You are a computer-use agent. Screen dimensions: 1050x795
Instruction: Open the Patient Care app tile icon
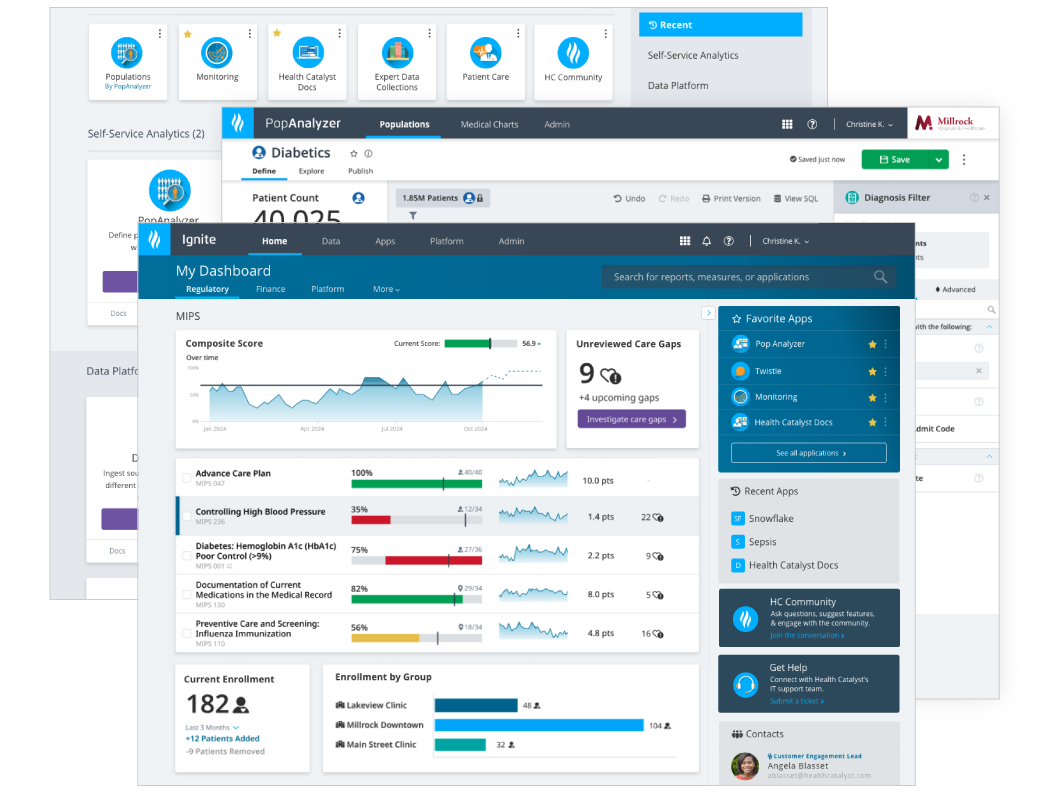[485, 53]
